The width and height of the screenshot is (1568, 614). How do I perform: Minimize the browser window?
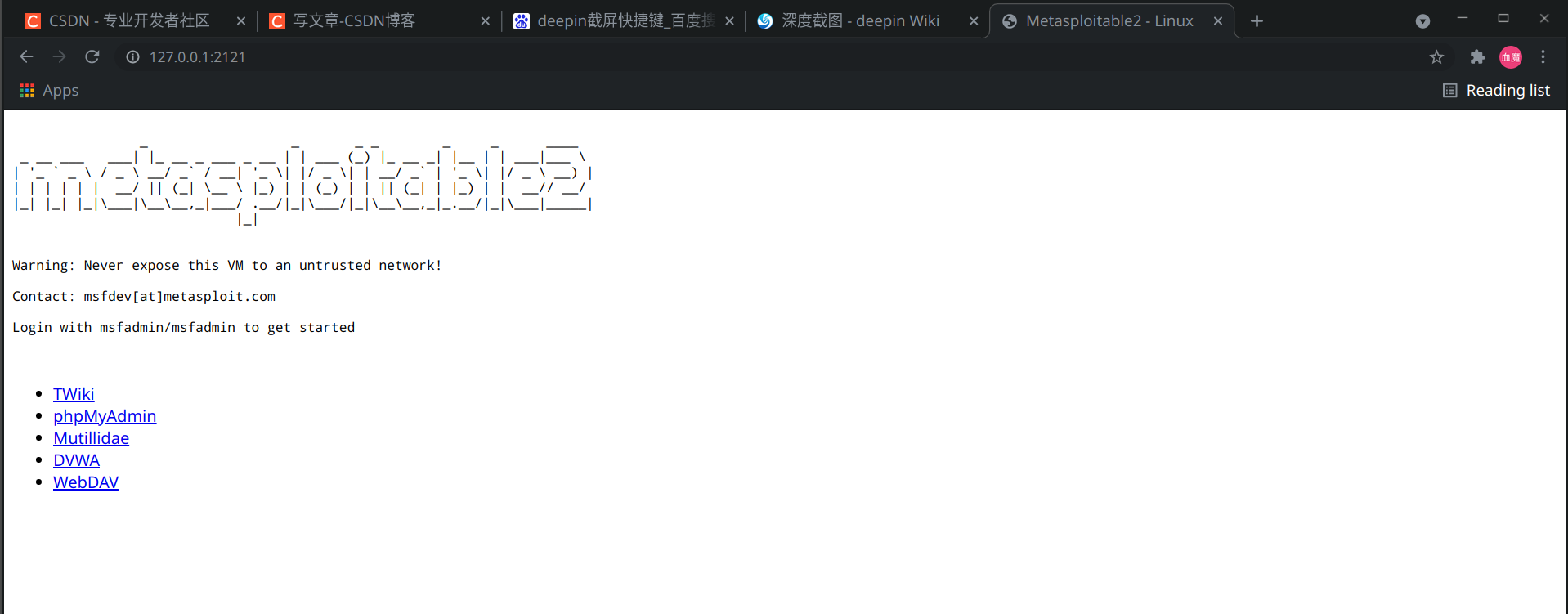(x=1463, y=18)
